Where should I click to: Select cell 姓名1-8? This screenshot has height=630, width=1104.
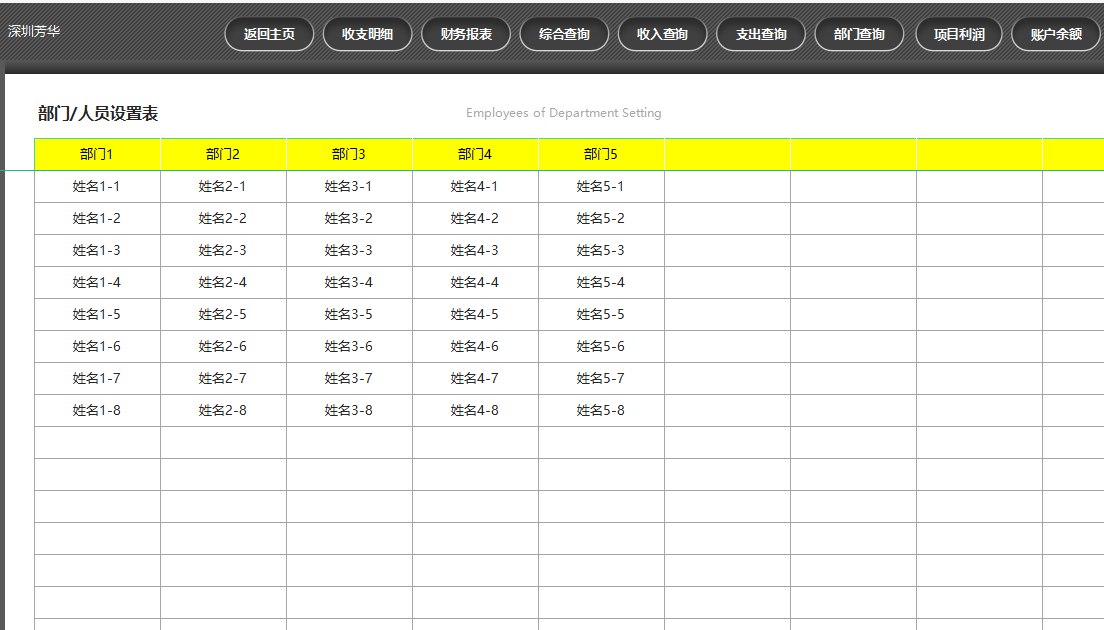(97, 410)
